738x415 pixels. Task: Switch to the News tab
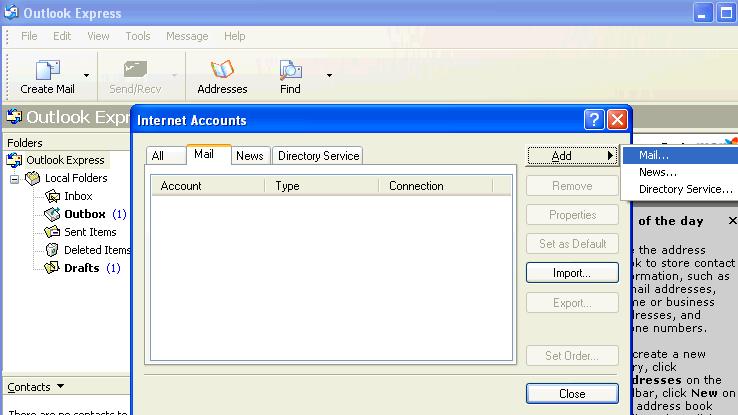(x=250, y=156)
